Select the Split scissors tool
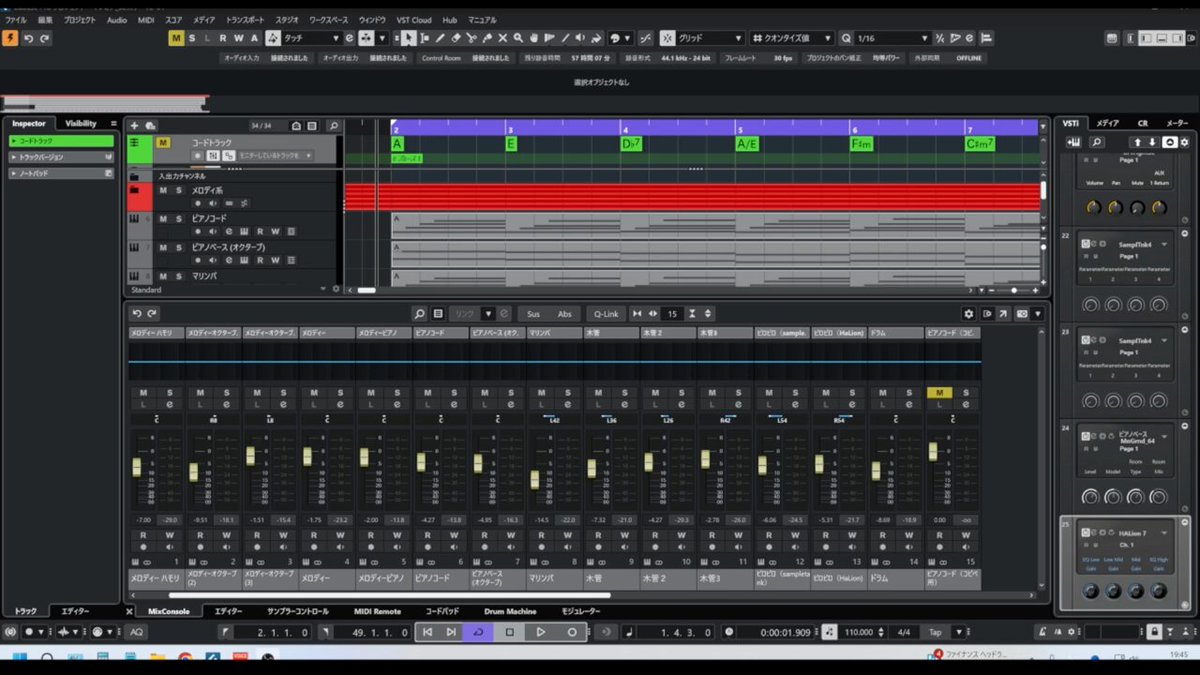The height and width of the screenshot is (675, 1200). pyautogui.click(x=471, y=38)
